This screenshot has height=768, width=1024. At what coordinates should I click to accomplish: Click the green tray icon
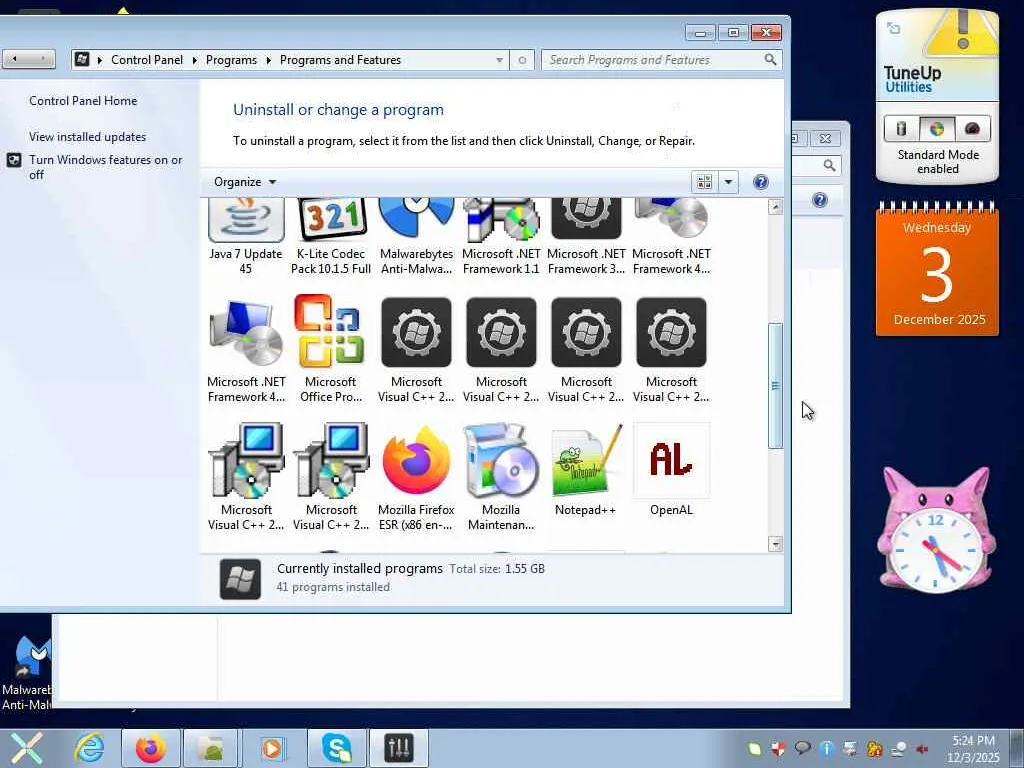pos(754,748)
